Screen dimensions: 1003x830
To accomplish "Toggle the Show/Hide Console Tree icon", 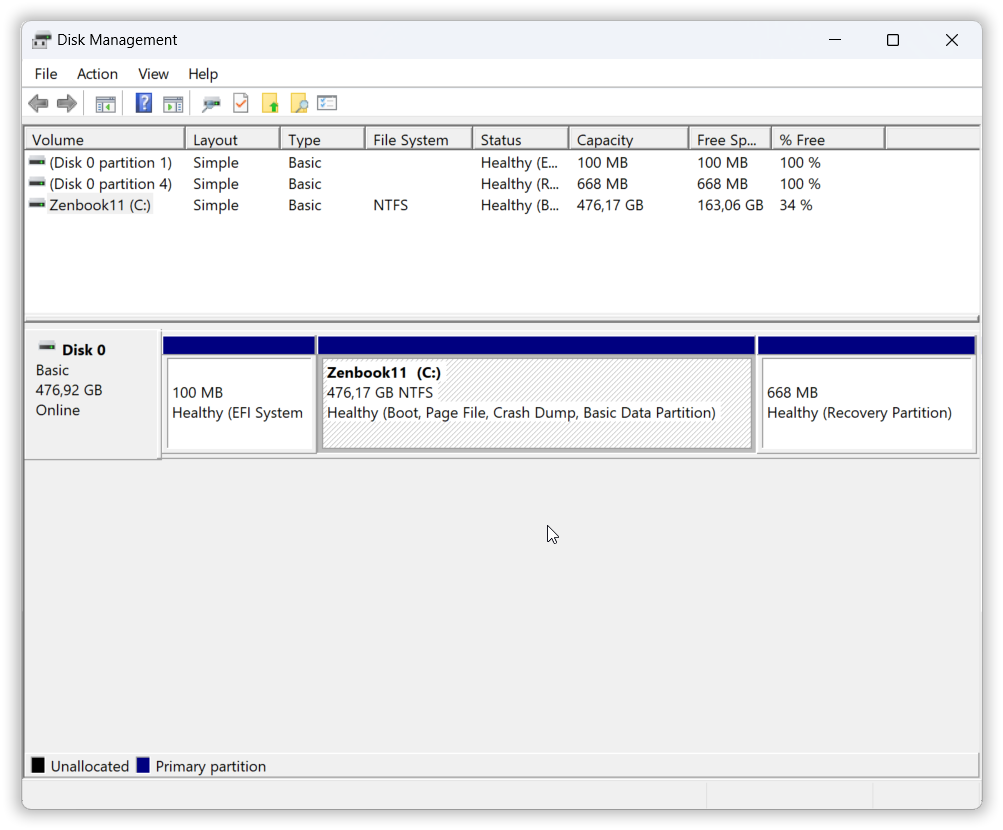I will [x=105, y=103].
